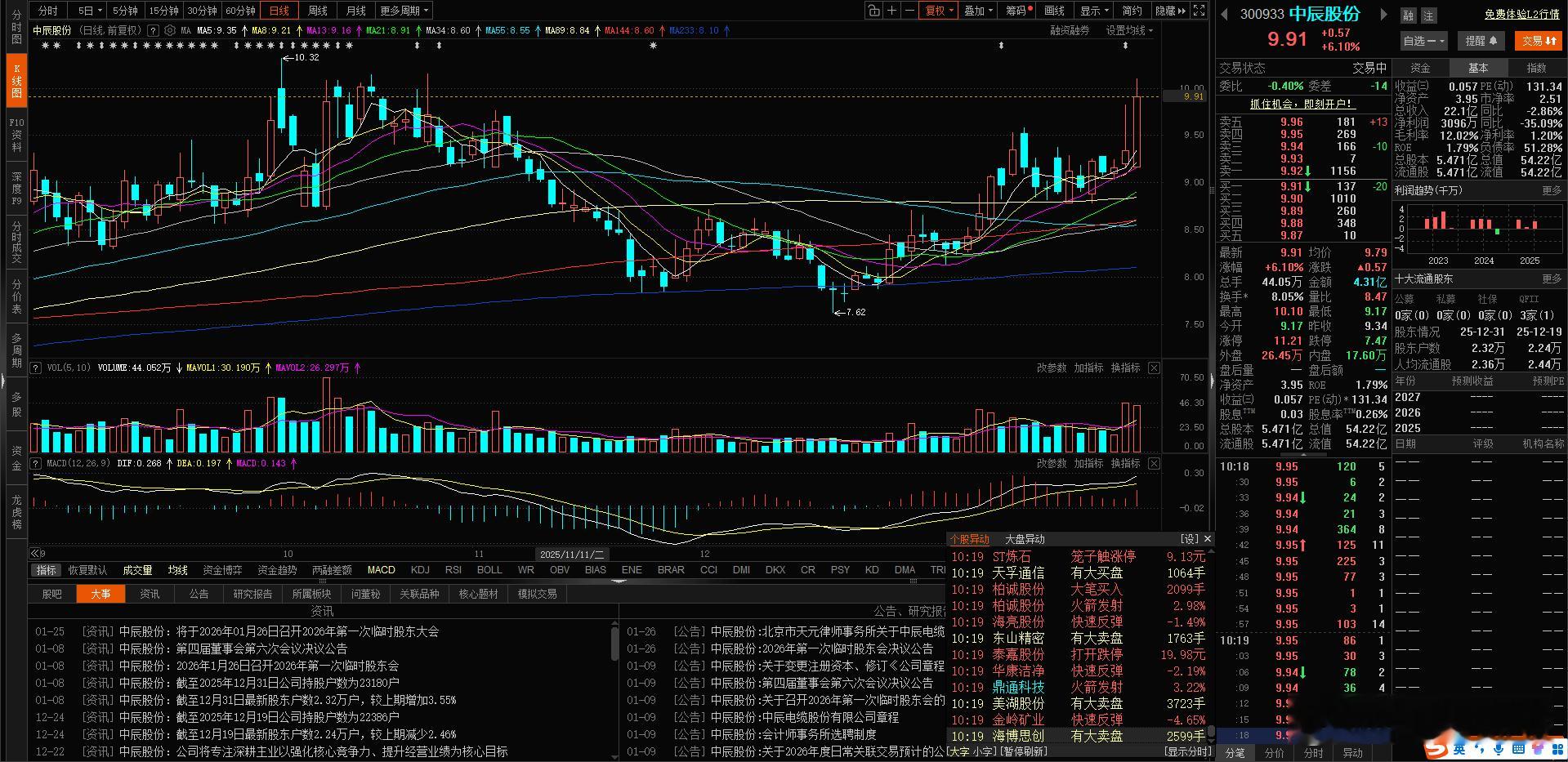Toggle fullscreen chart with the expand icon

click(x=1199, y=11)
